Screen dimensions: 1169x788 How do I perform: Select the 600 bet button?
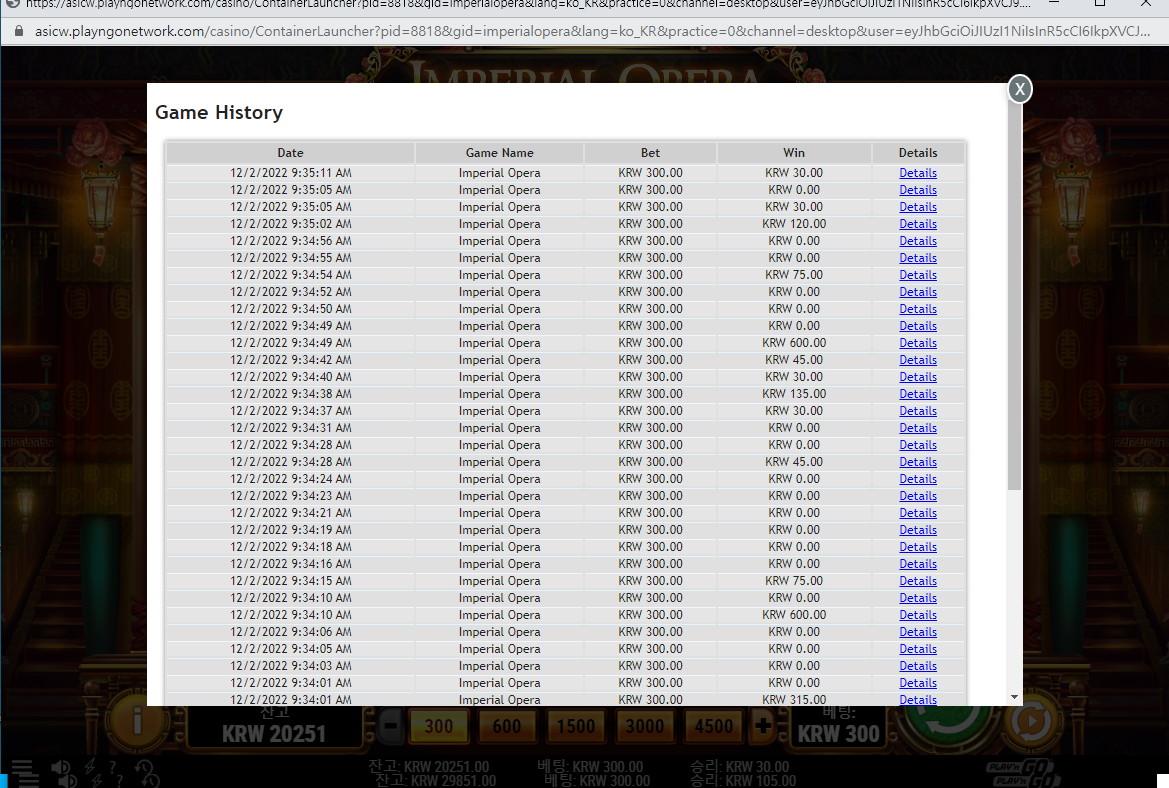pyautogui.click(x=507, y=726)
